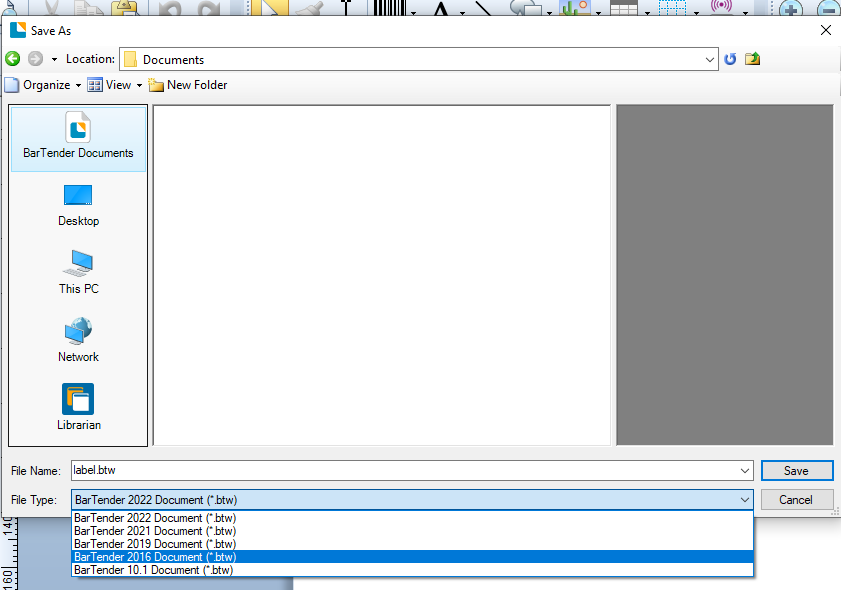Close the Save As dialog
Viewport: 841px width, 590px height.
coord(826,30)
